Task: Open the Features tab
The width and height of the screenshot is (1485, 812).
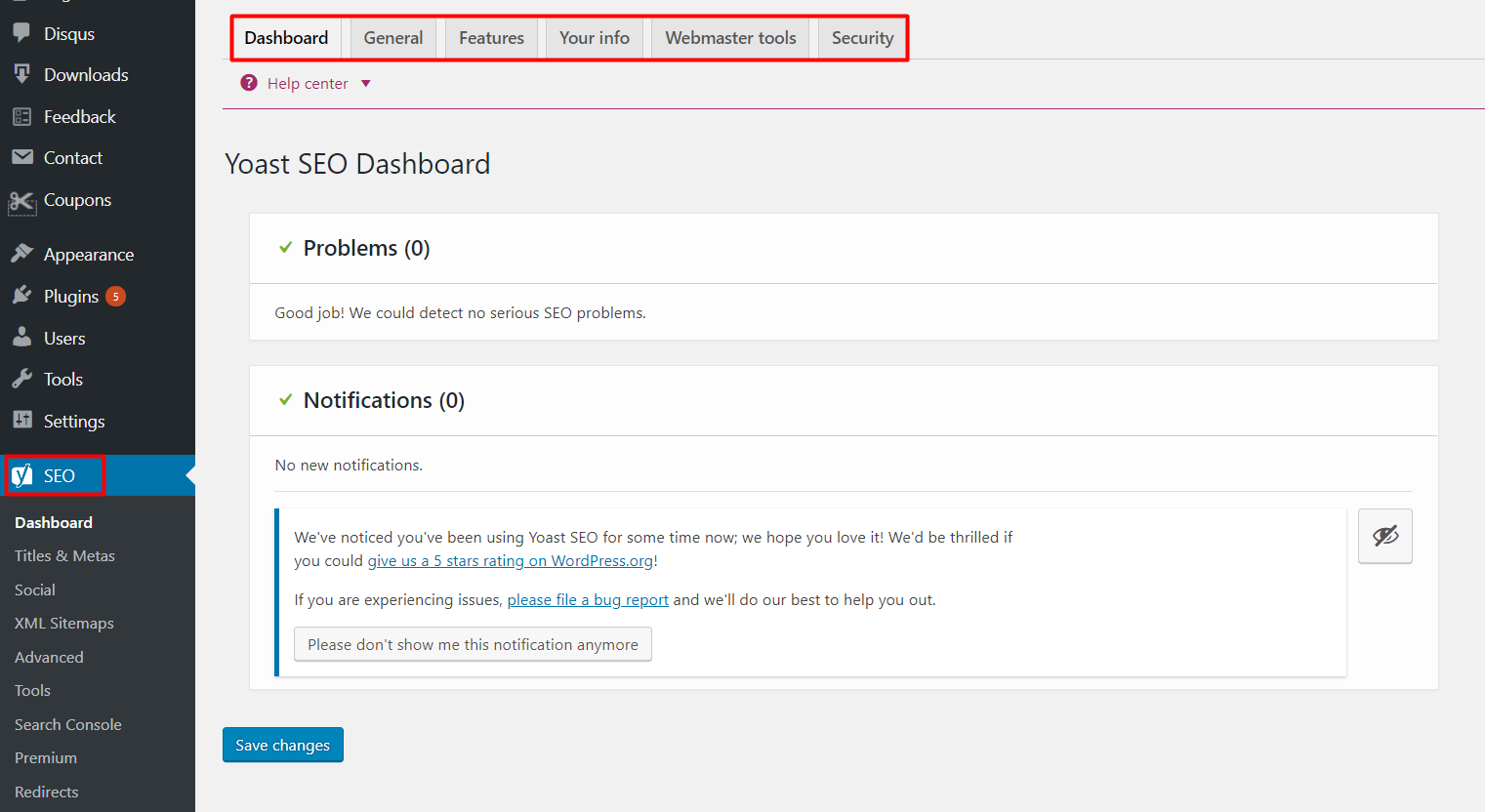Action: click(491, 38)
